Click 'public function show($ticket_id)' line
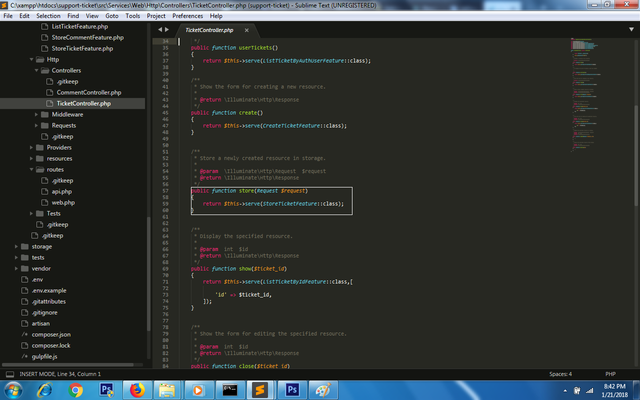 tap(239, 269)
